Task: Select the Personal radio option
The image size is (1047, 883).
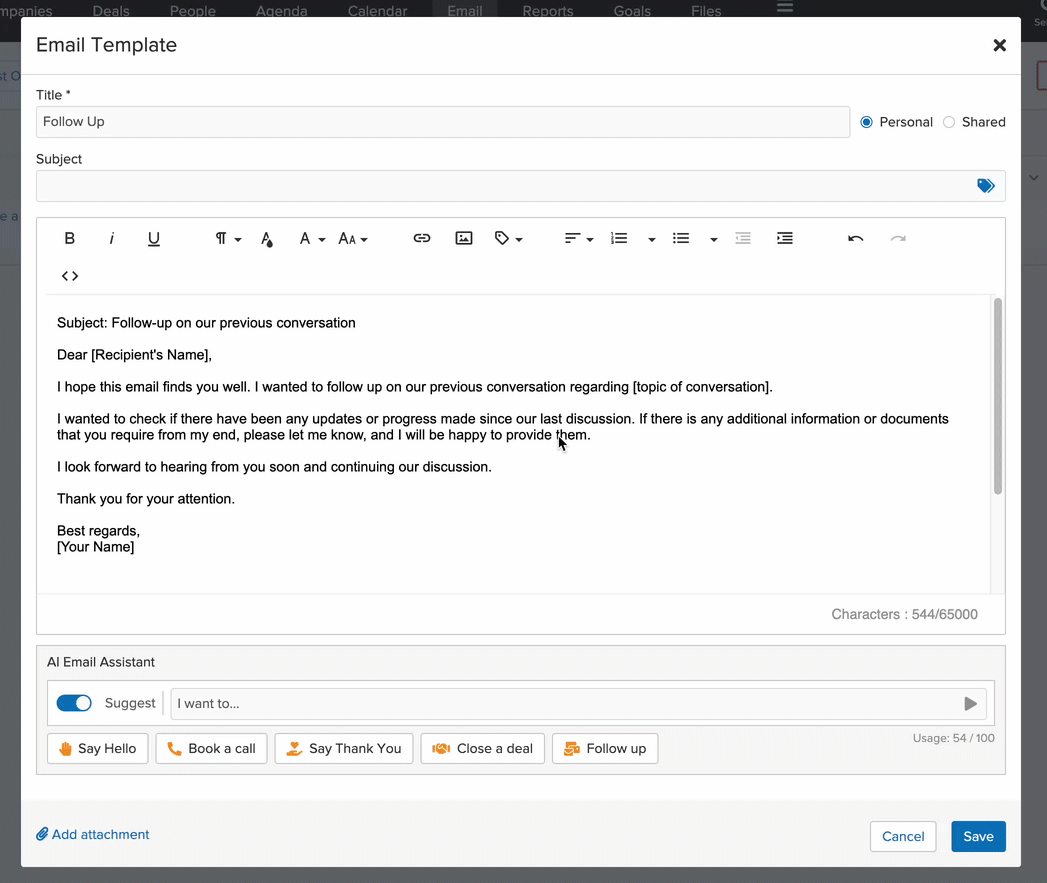Action: tap(867, 122)
